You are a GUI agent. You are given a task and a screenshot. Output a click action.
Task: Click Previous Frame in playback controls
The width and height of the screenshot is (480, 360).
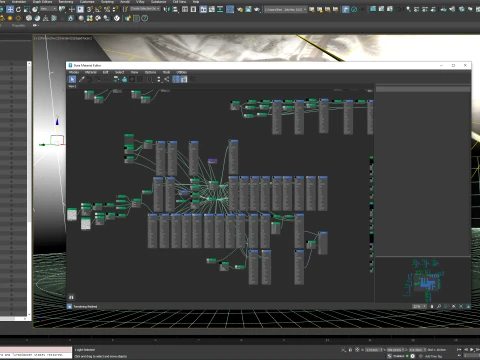tap(466, 350)
